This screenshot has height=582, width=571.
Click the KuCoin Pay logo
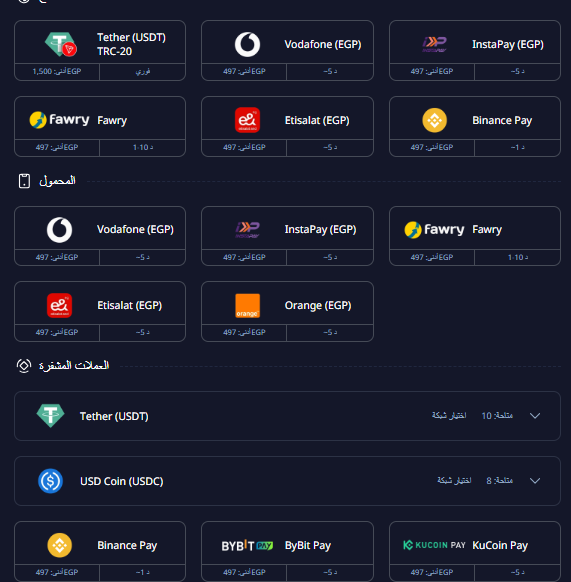pyautogui.click(x=434, y=545)
